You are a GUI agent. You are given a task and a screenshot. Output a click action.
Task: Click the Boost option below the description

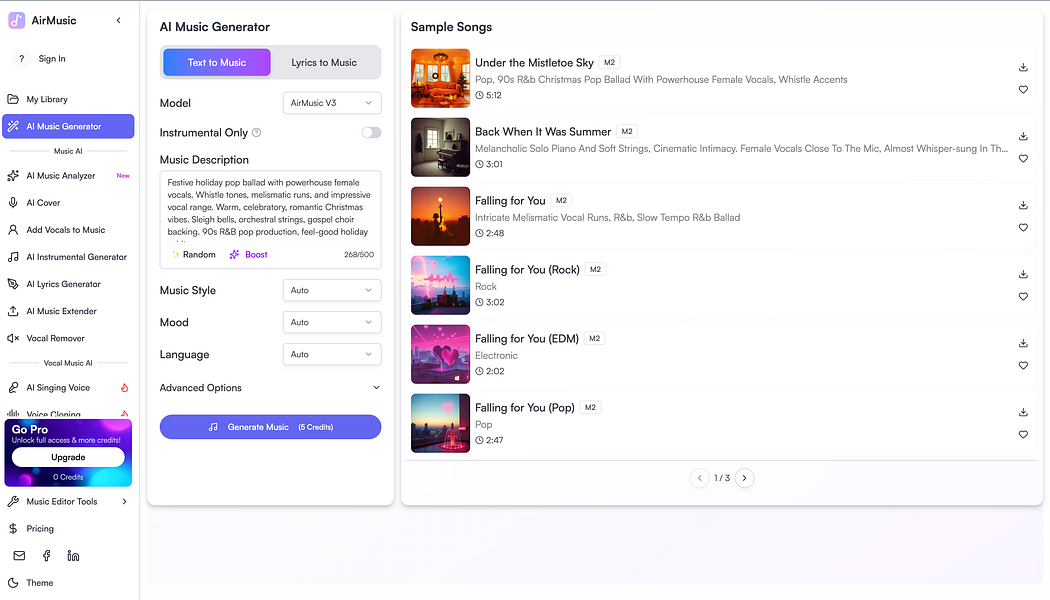(x=247, y=254)
